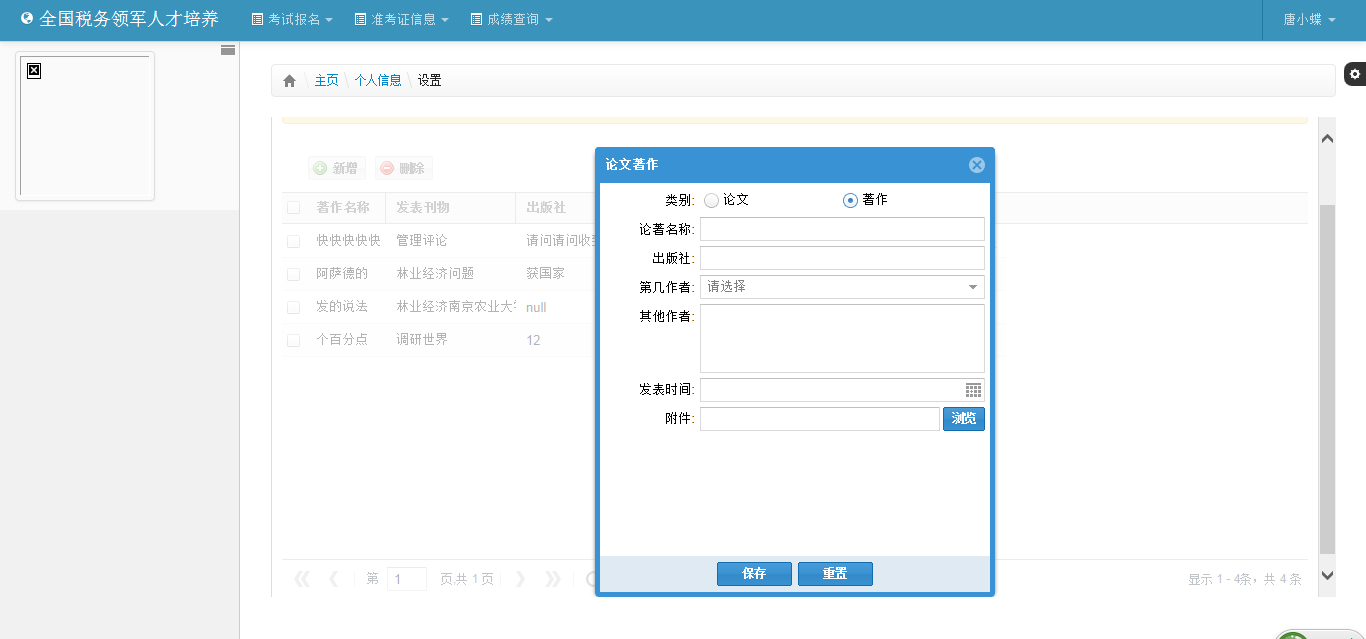
Task: Click the 重置 button
Action: pos(835,574)
